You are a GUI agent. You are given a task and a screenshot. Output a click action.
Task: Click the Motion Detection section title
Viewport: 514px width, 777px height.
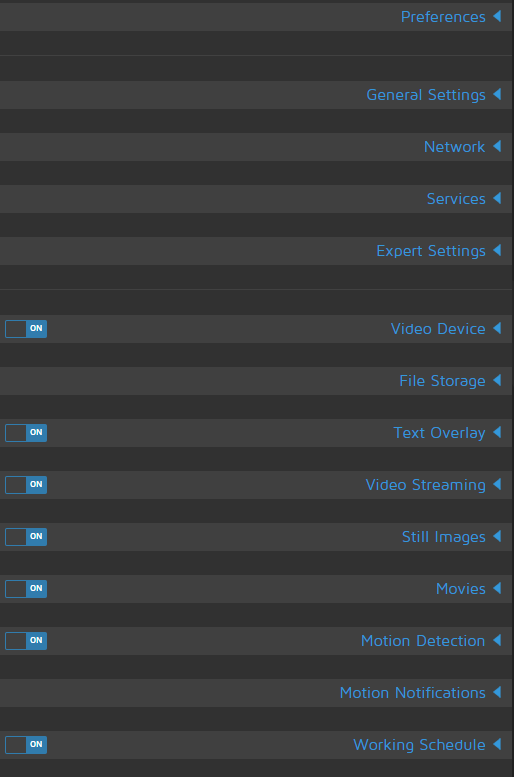[x=423, y=641]
